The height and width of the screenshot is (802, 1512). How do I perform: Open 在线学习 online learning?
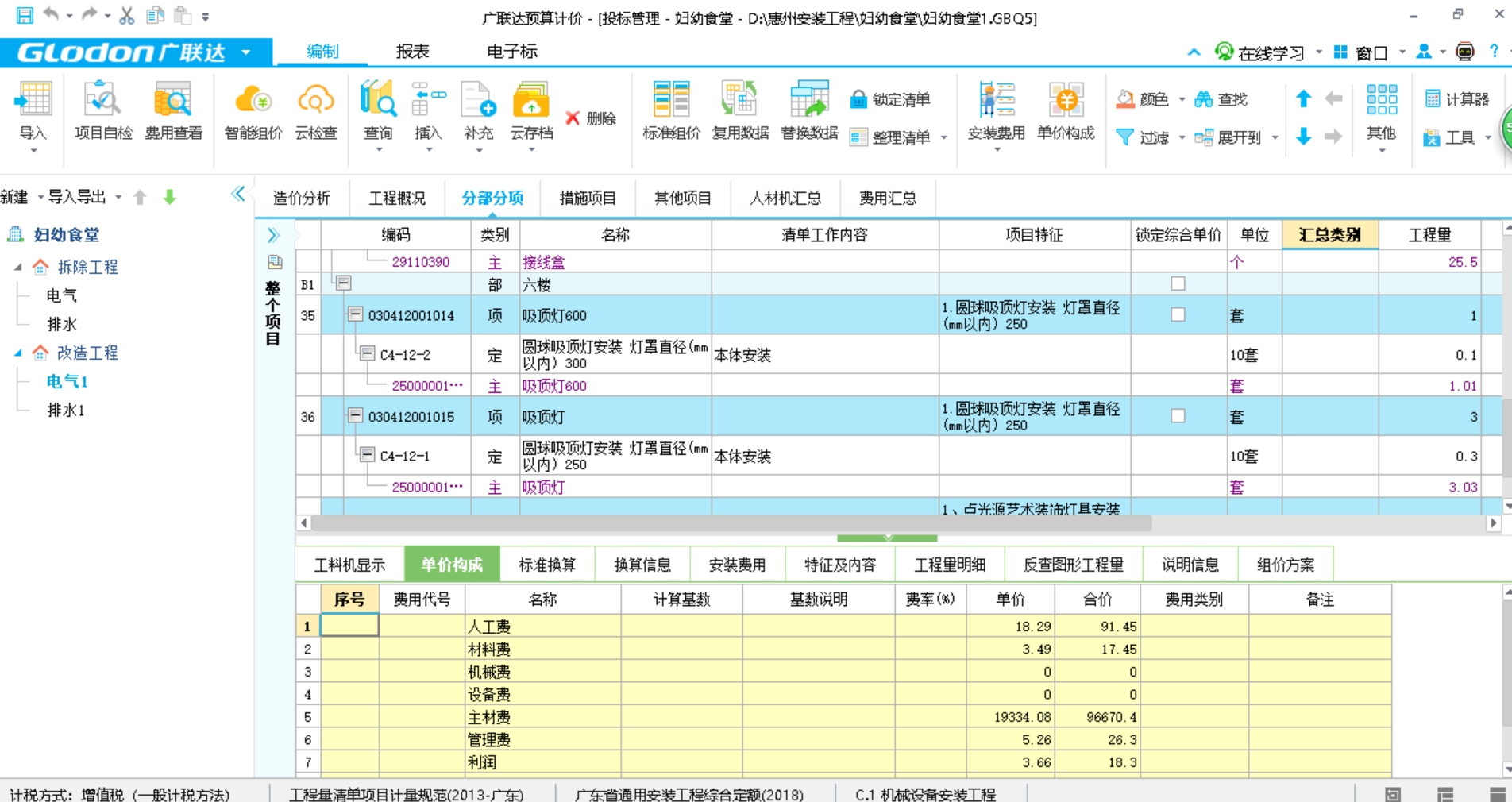coord(1260,52)
